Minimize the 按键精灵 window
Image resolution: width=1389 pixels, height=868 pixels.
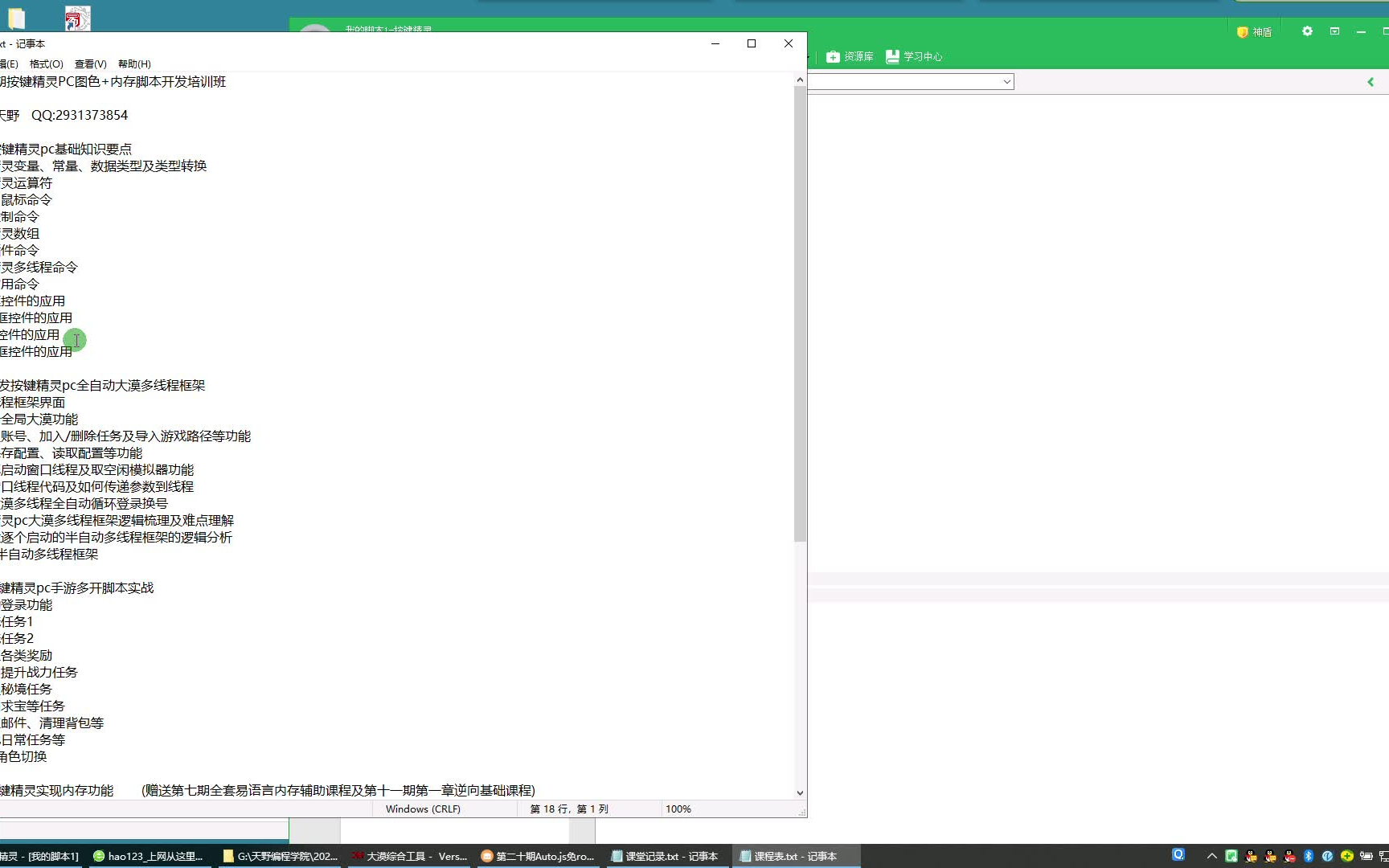1361,31
